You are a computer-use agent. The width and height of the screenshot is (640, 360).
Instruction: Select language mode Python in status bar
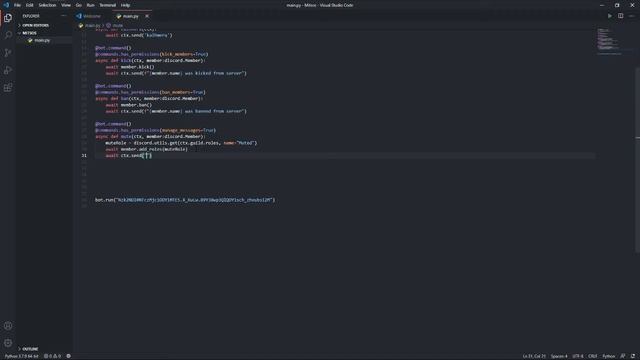tap(609, 356)
